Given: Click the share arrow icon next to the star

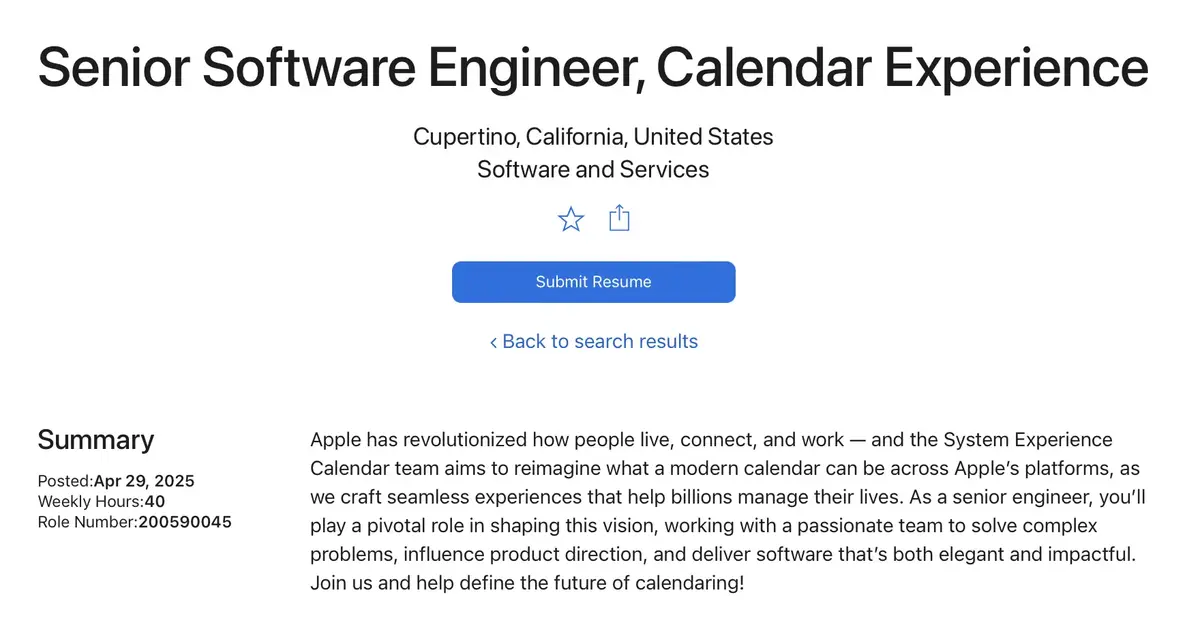Looking at the screenshot, I should (x=619, y=218).
